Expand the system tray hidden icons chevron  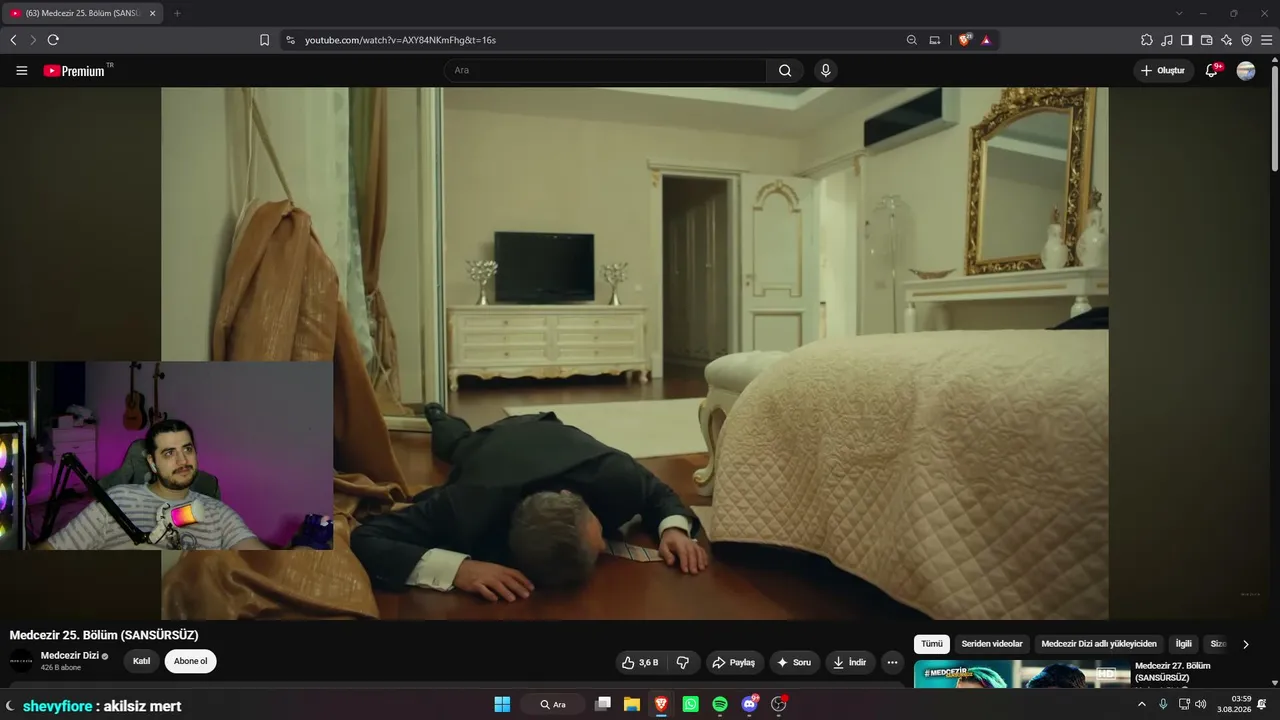pos(1142,704)
